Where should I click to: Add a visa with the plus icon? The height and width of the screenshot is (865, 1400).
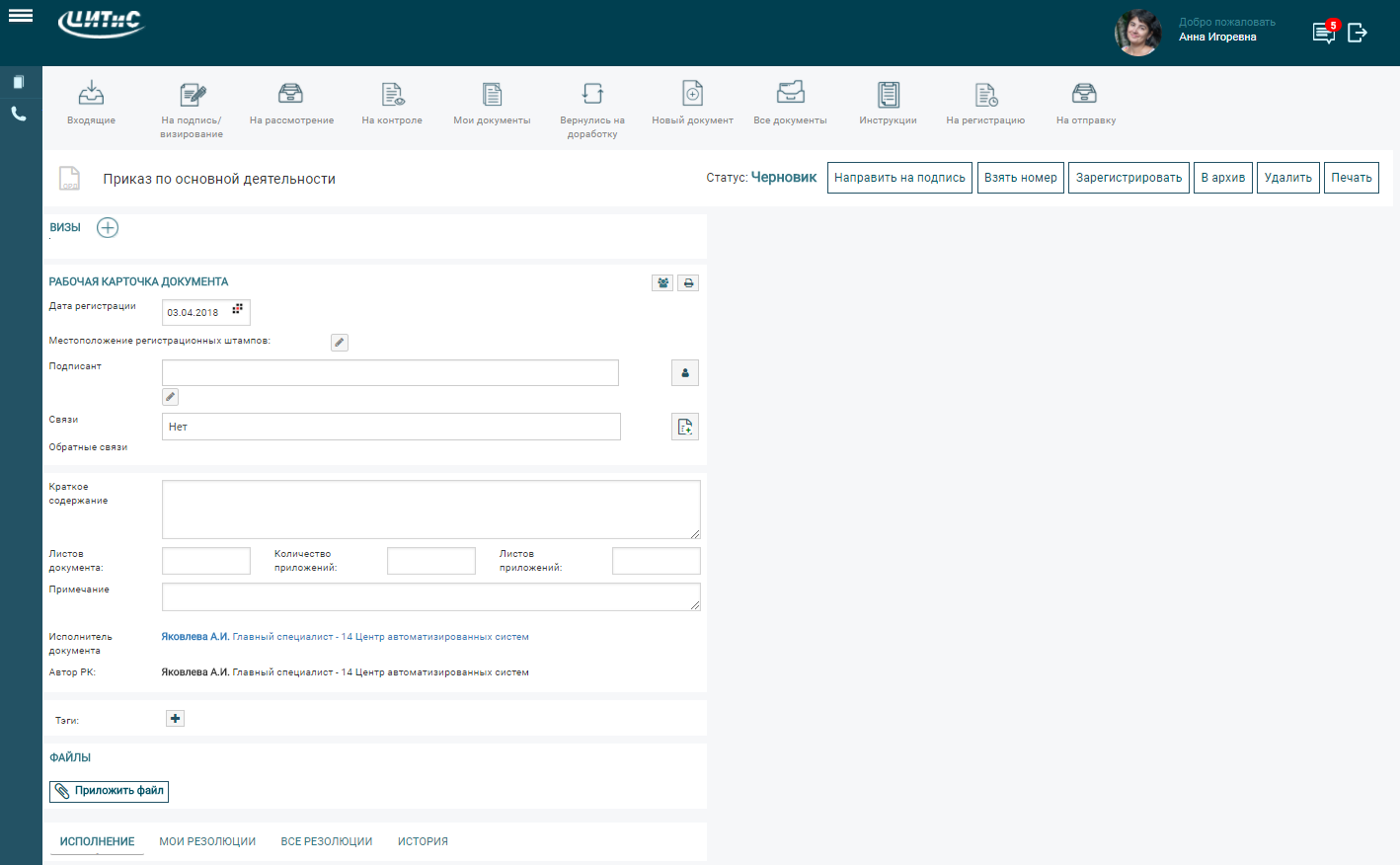(x=108, y=228)
